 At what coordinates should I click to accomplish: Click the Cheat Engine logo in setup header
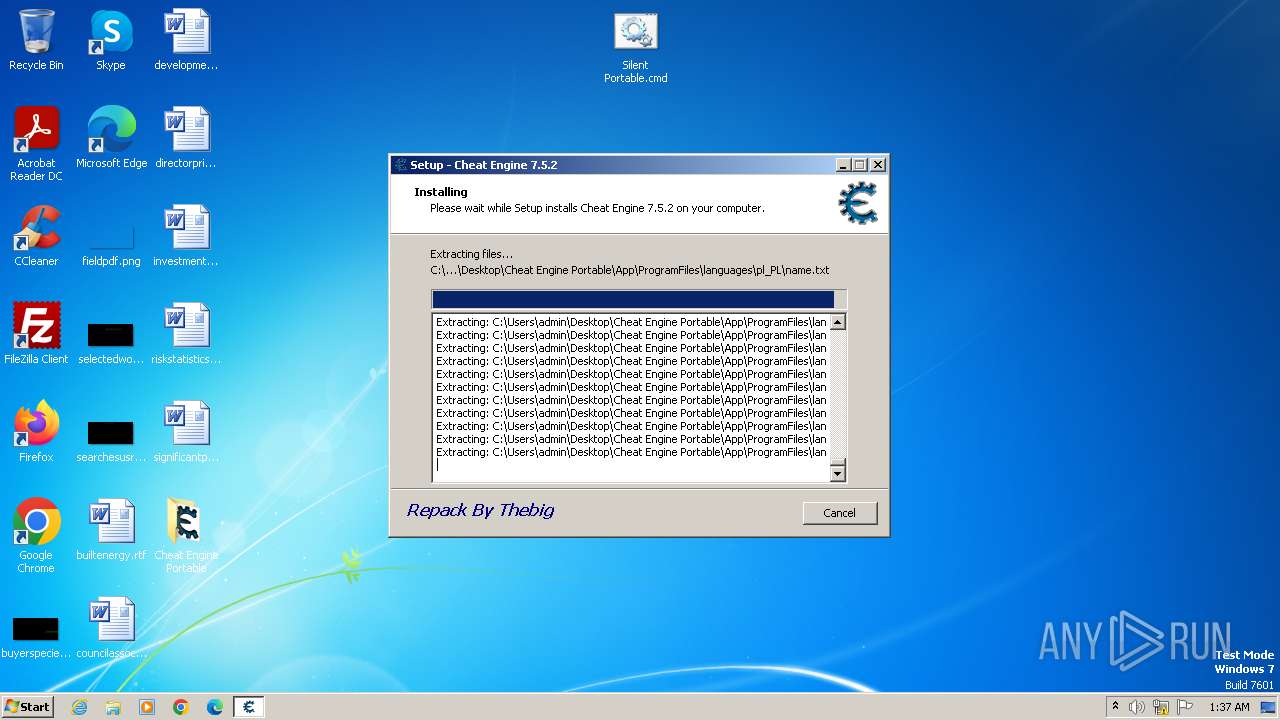pyautogui.click(x=858, y=203)
